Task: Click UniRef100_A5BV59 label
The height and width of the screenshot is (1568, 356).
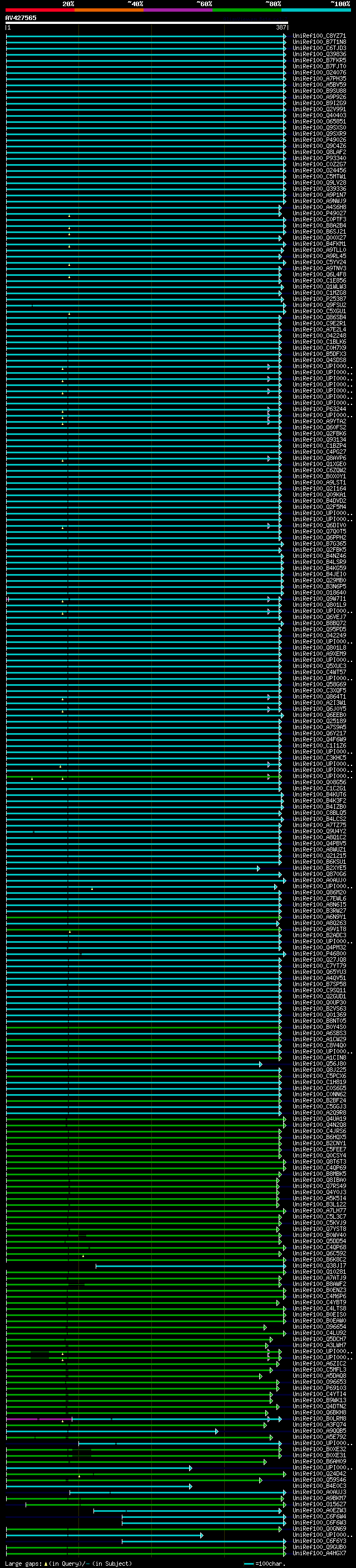Action: [x=319, y=85]
